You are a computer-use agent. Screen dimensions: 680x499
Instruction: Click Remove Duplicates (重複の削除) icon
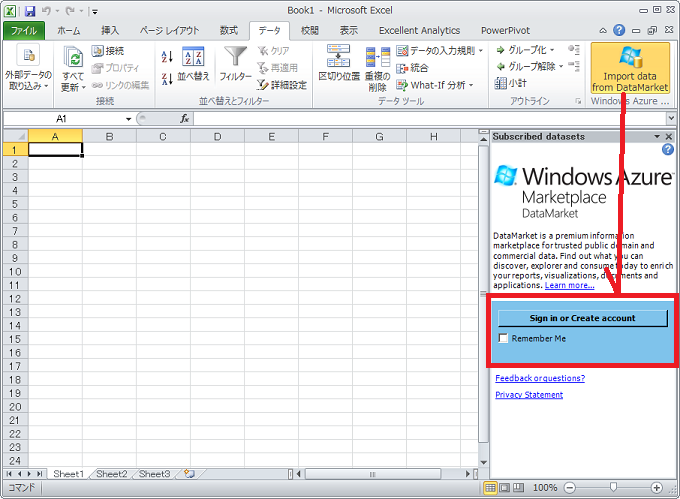(378, 59)
